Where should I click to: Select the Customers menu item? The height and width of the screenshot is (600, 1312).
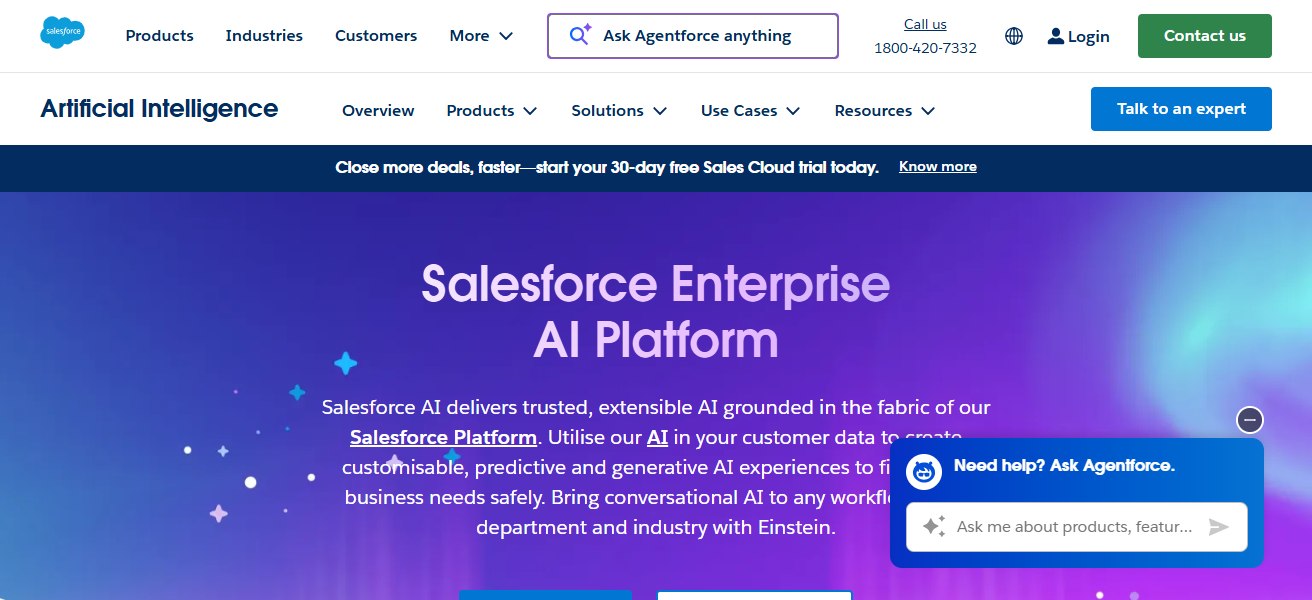(376, 35)
